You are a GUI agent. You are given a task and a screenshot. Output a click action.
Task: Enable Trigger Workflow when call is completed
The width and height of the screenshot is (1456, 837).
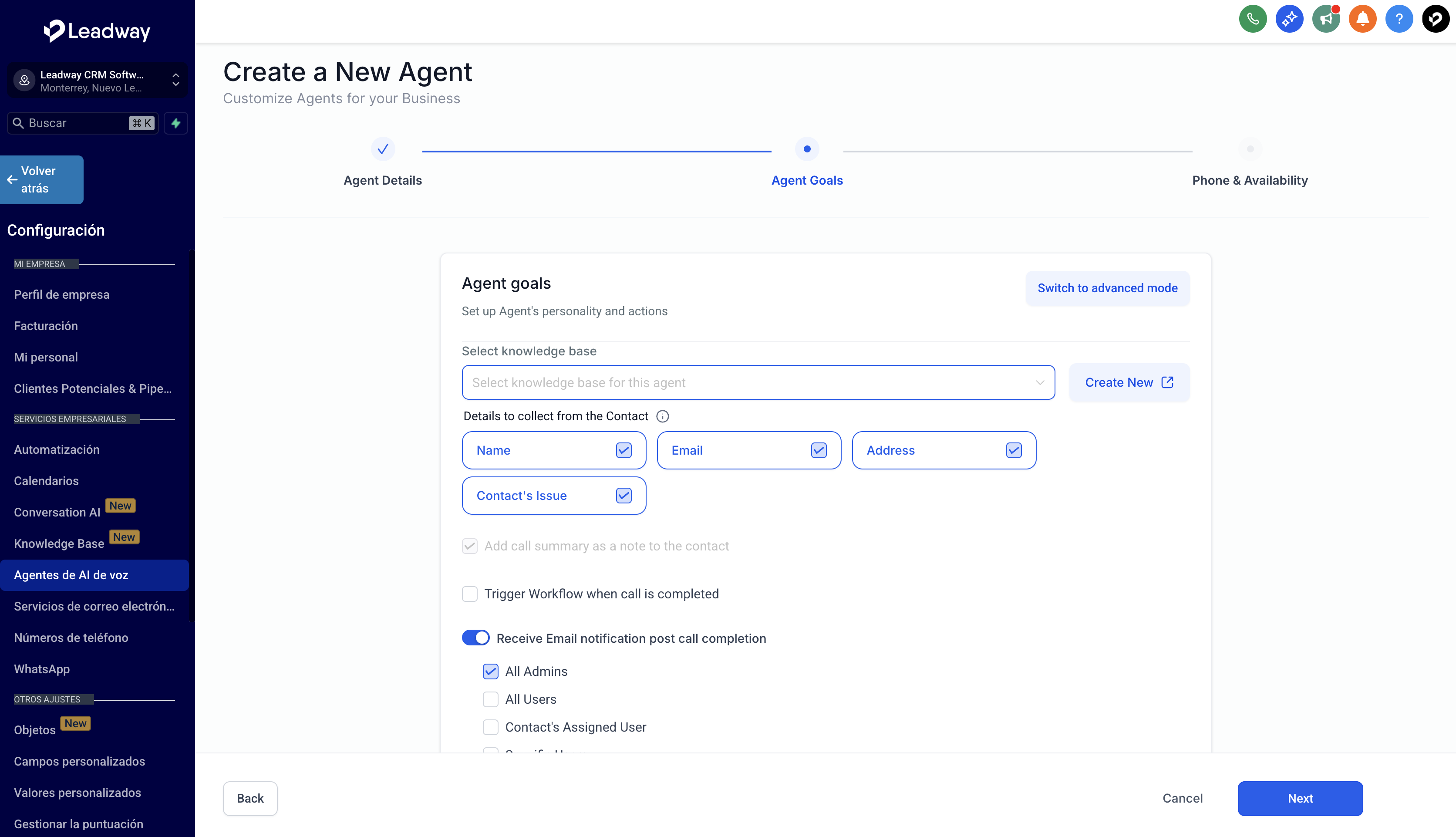469,594
